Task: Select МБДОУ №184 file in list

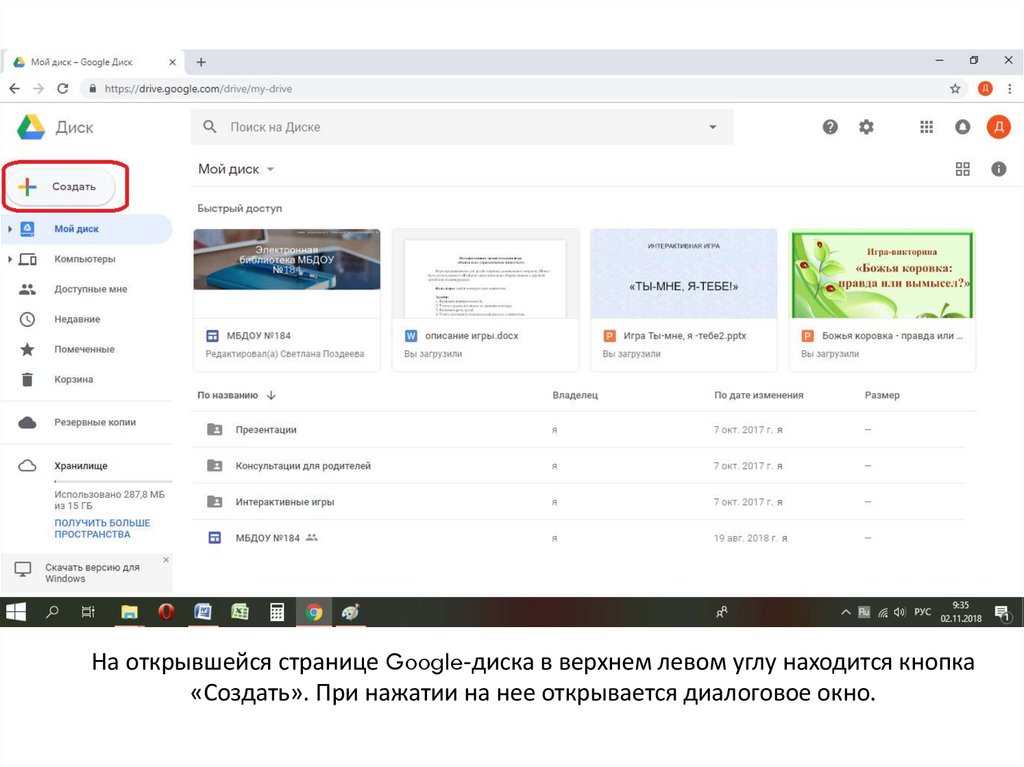Action: (x=579, y=538)
